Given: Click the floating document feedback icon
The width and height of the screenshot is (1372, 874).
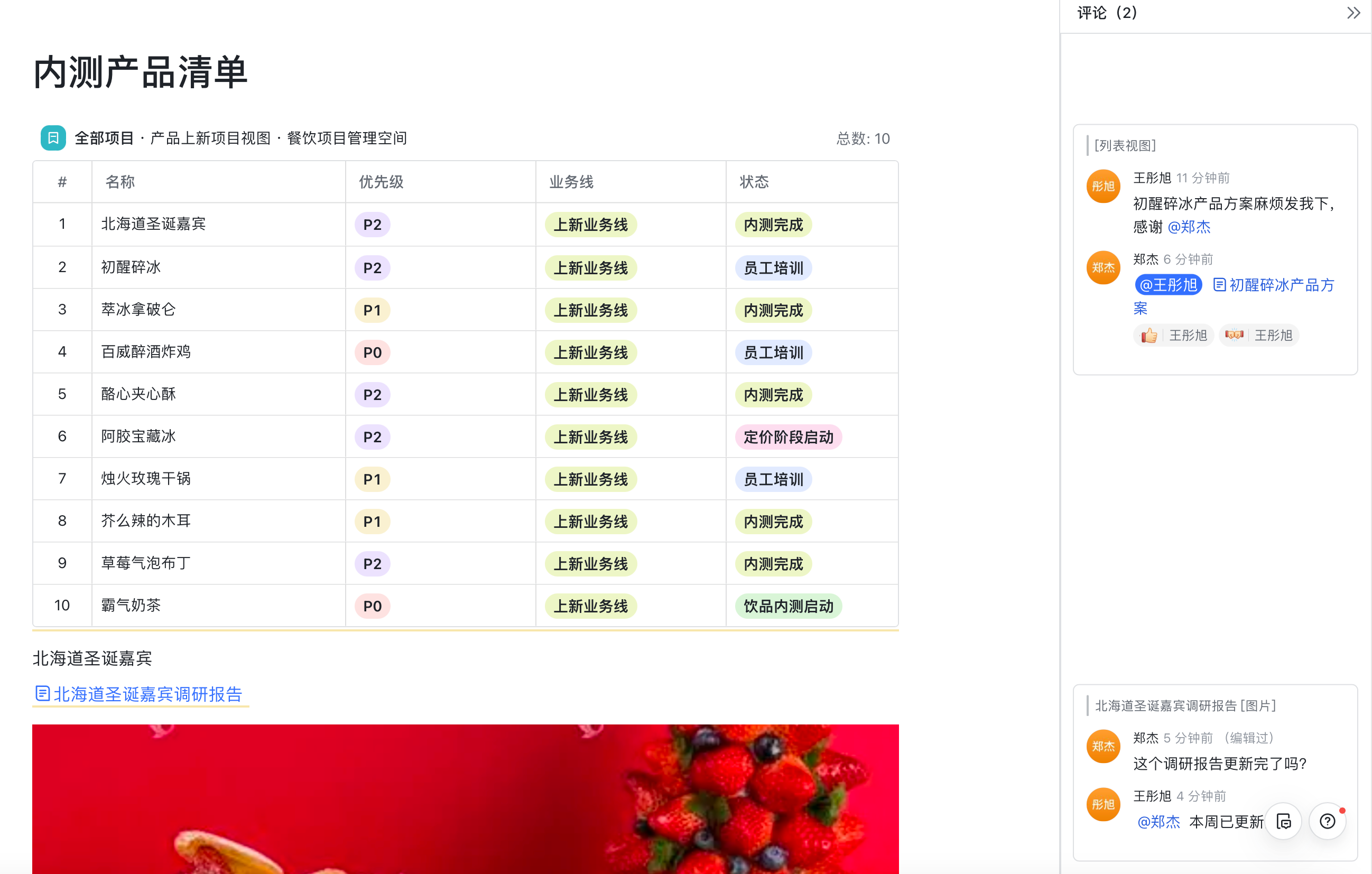Looking at the screenshot, I should [x=1283, y=821].
